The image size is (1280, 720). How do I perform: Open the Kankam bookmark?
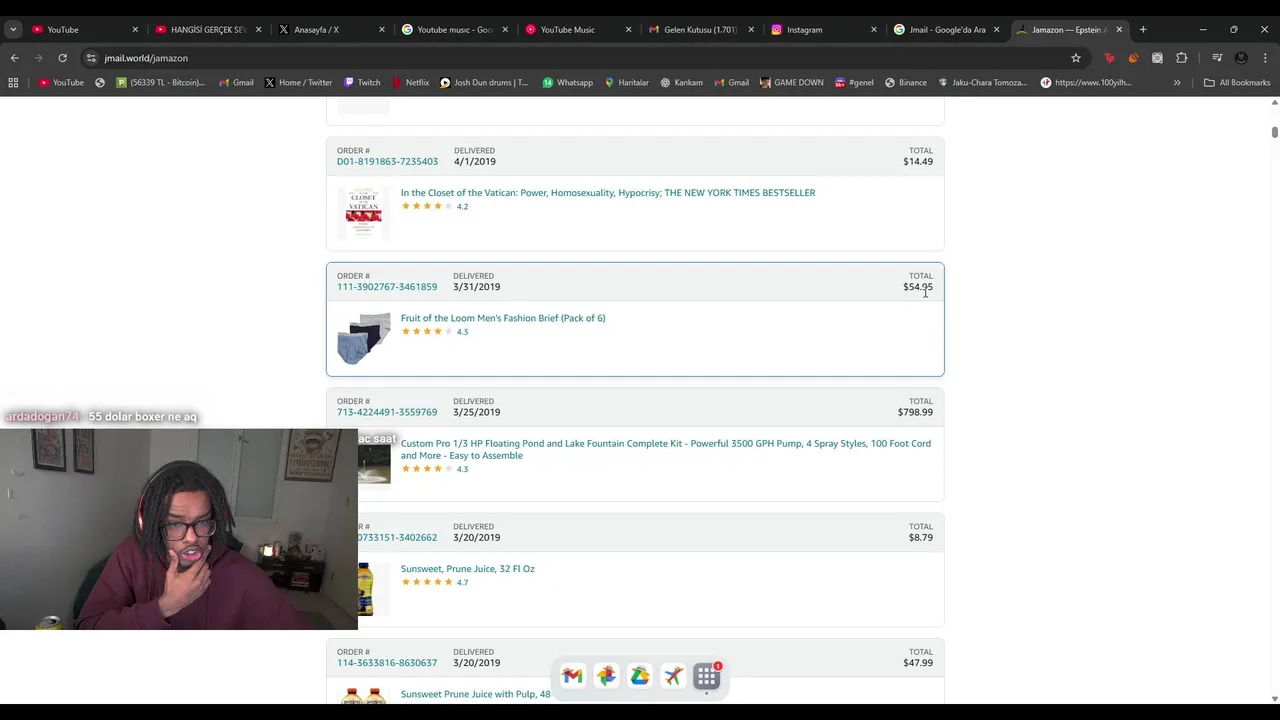pos(680,83)
